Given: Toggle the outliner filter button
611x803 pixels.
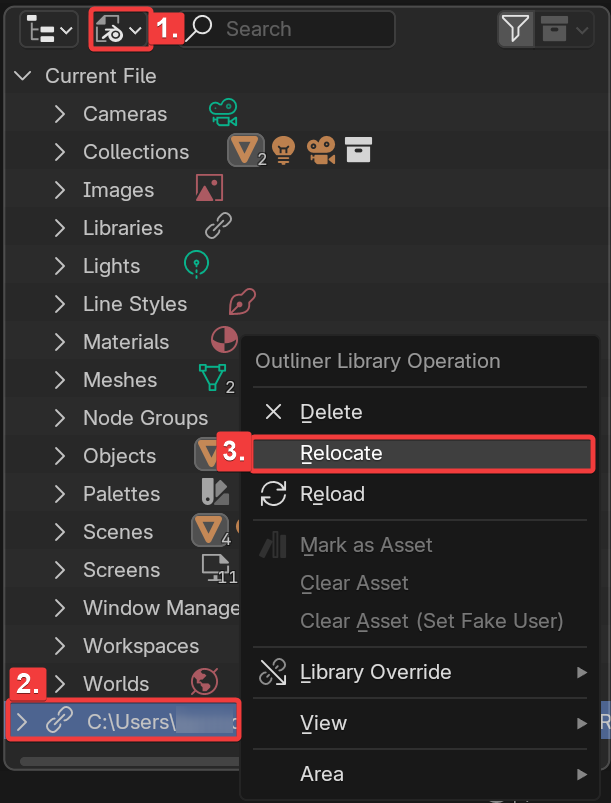Looking at the screenshot, I should (515, 30).
